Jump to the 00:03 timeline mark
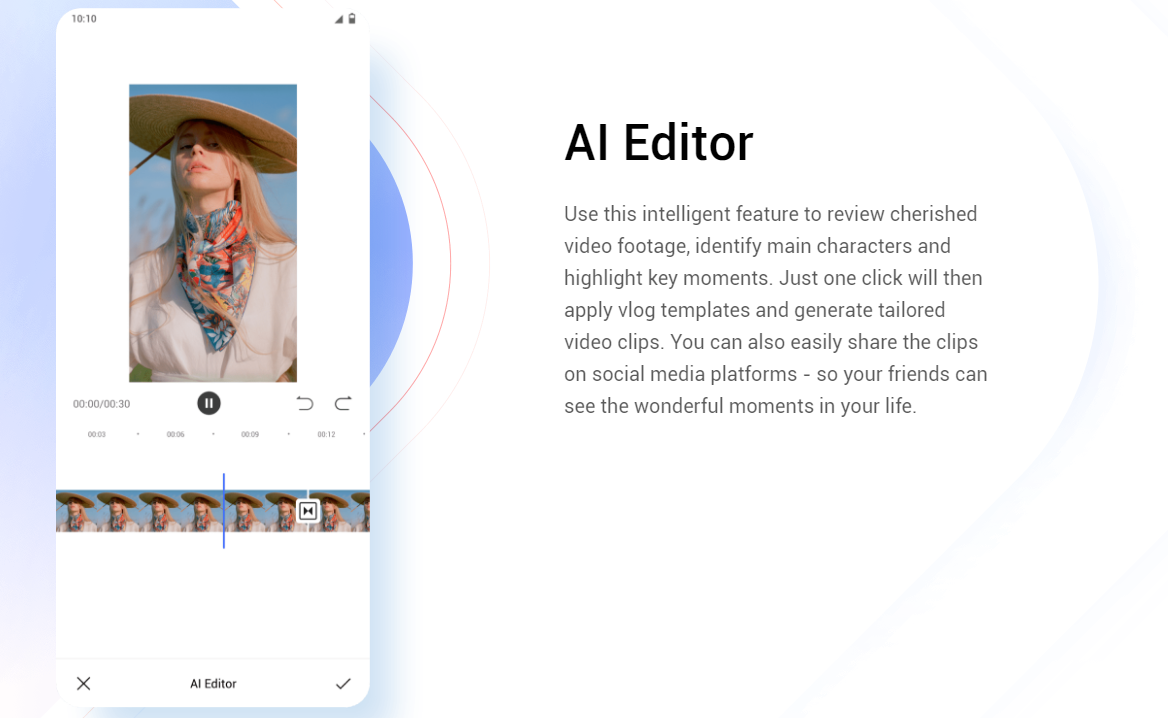This screenshot has height=718, width=1168. coord(97,435)
